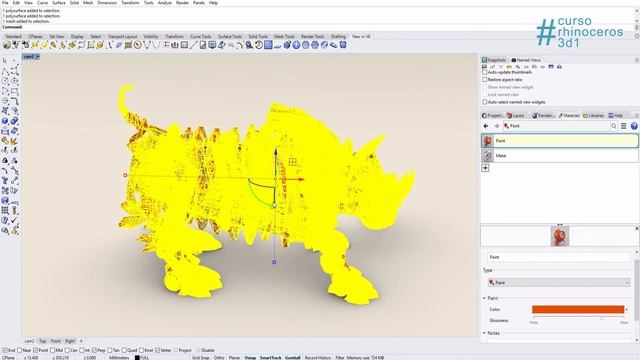
Task: Open the materials panel menu icon
Action: (624, 126)
